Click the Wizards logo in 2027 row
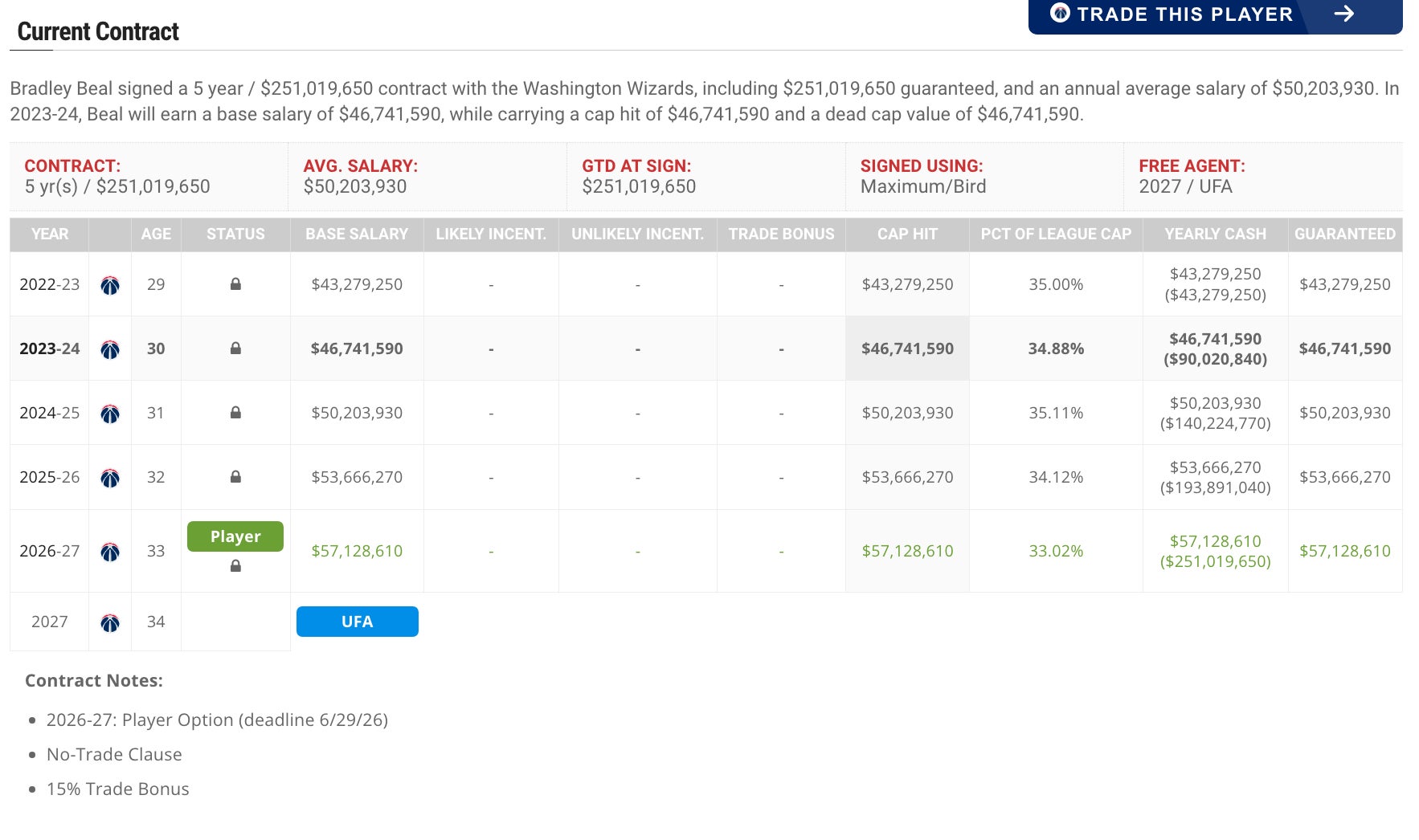Viewport: 1419px width, 840px height. point(110,622)
